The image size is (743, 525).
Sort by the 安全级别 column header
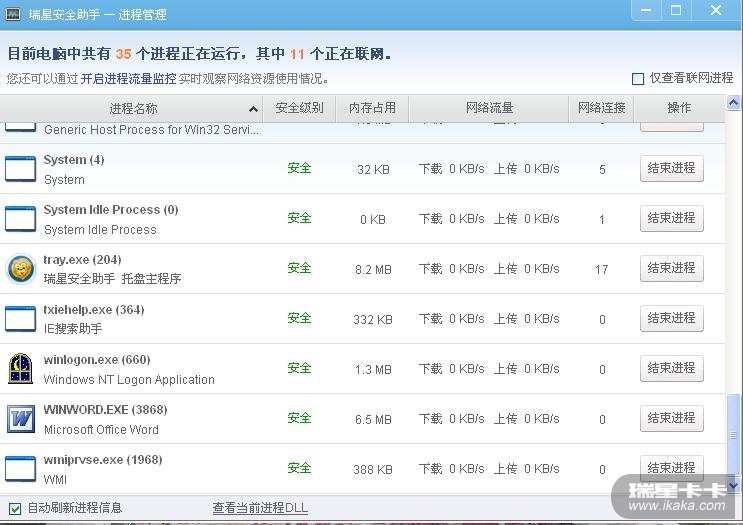pyautogui.click(x=299, y=108)
